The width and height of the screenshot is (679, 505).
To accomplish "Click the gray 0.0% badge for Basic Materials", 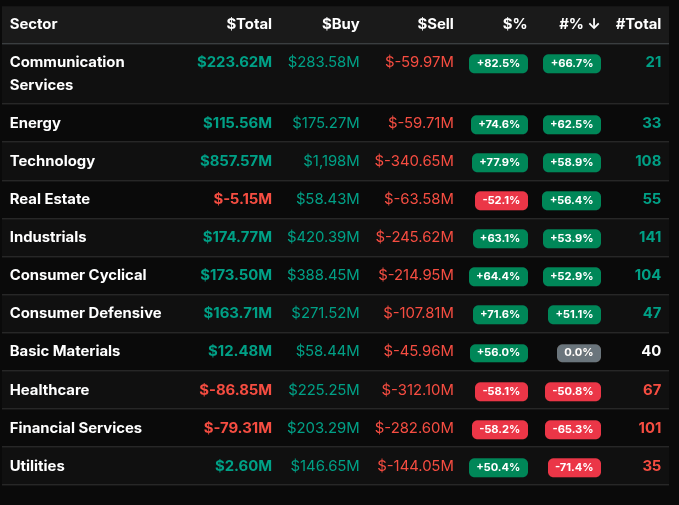I will (x=579, y=352).
